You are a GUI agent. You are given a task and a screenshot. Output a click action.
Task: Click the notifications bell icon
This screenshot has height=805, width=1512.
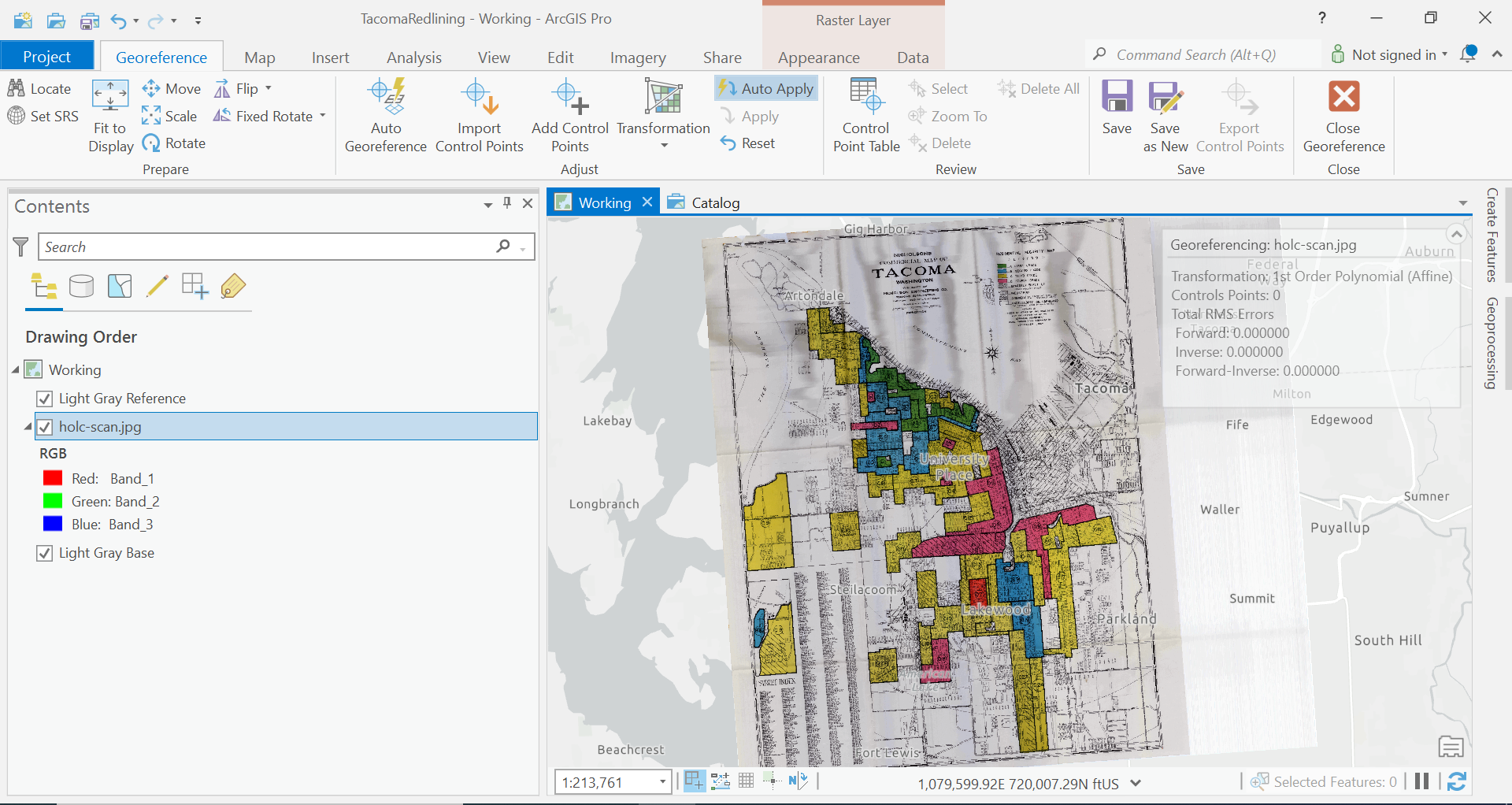pos(1469,54)
